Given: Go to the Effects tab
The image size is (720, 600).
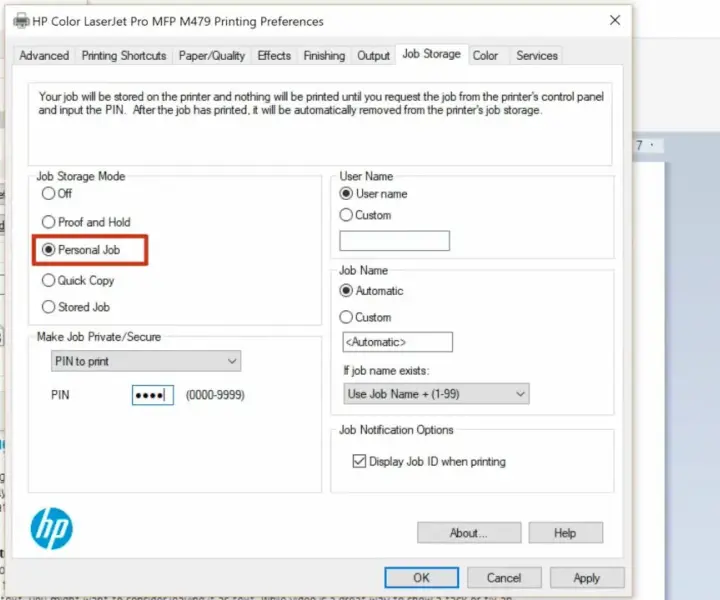Looking at the screenshot, I should point(274,56).
